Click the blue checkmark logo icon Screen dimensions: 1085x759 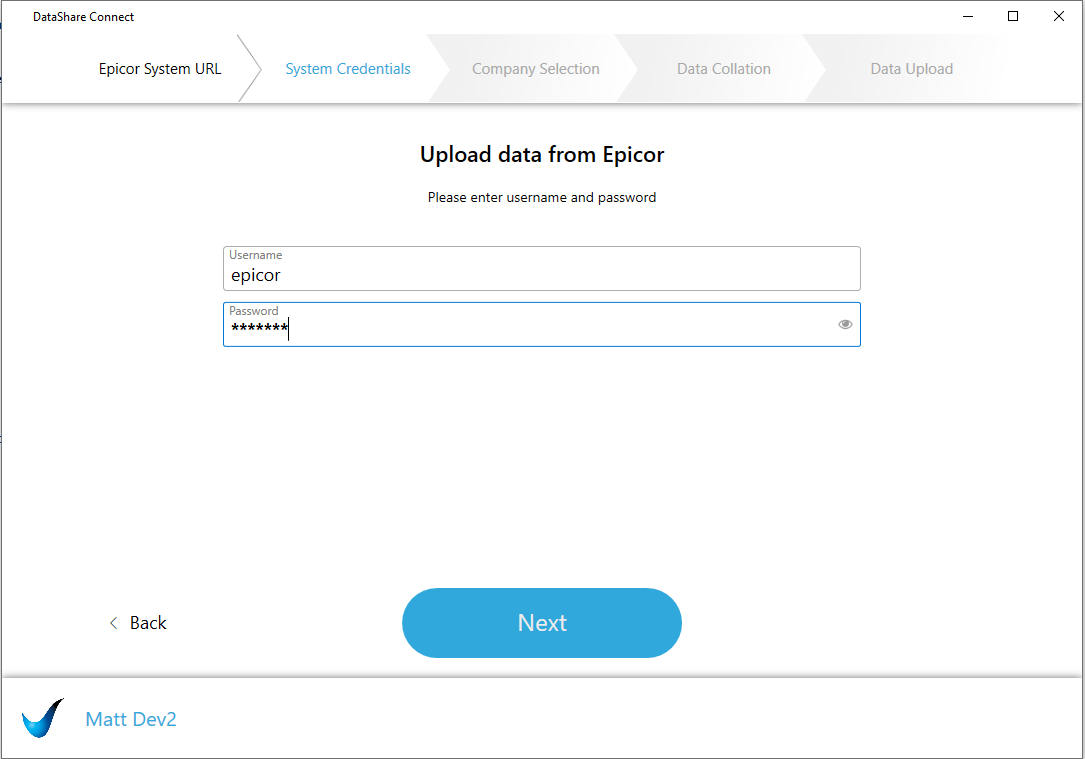43,718
